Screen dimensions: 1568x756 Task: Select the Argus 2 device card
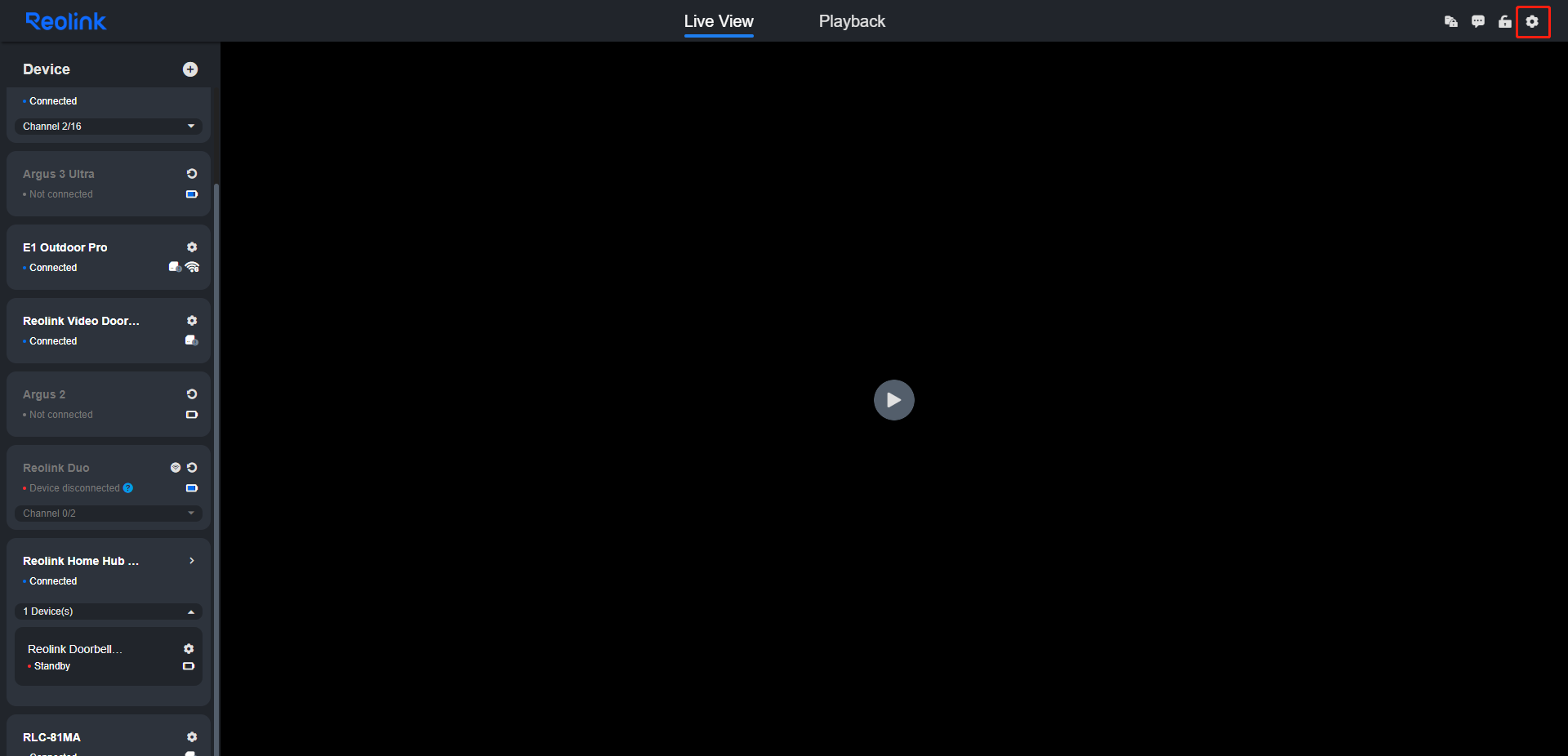[x=109, y=404]
